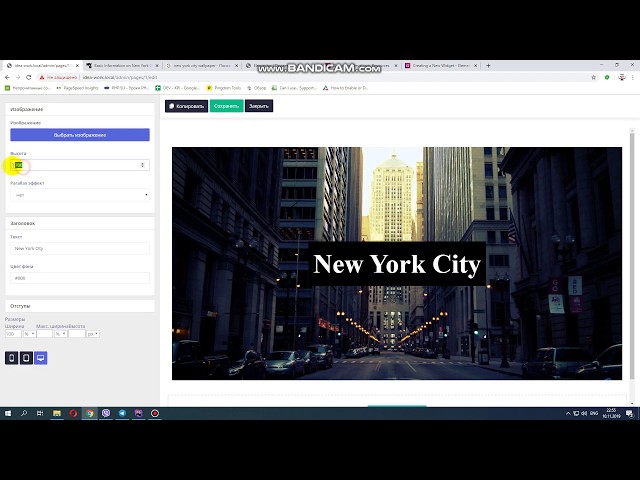Screen dimensions: 640x480
Task: Open File Explorer from taskbar
Action: pos(57,413)
